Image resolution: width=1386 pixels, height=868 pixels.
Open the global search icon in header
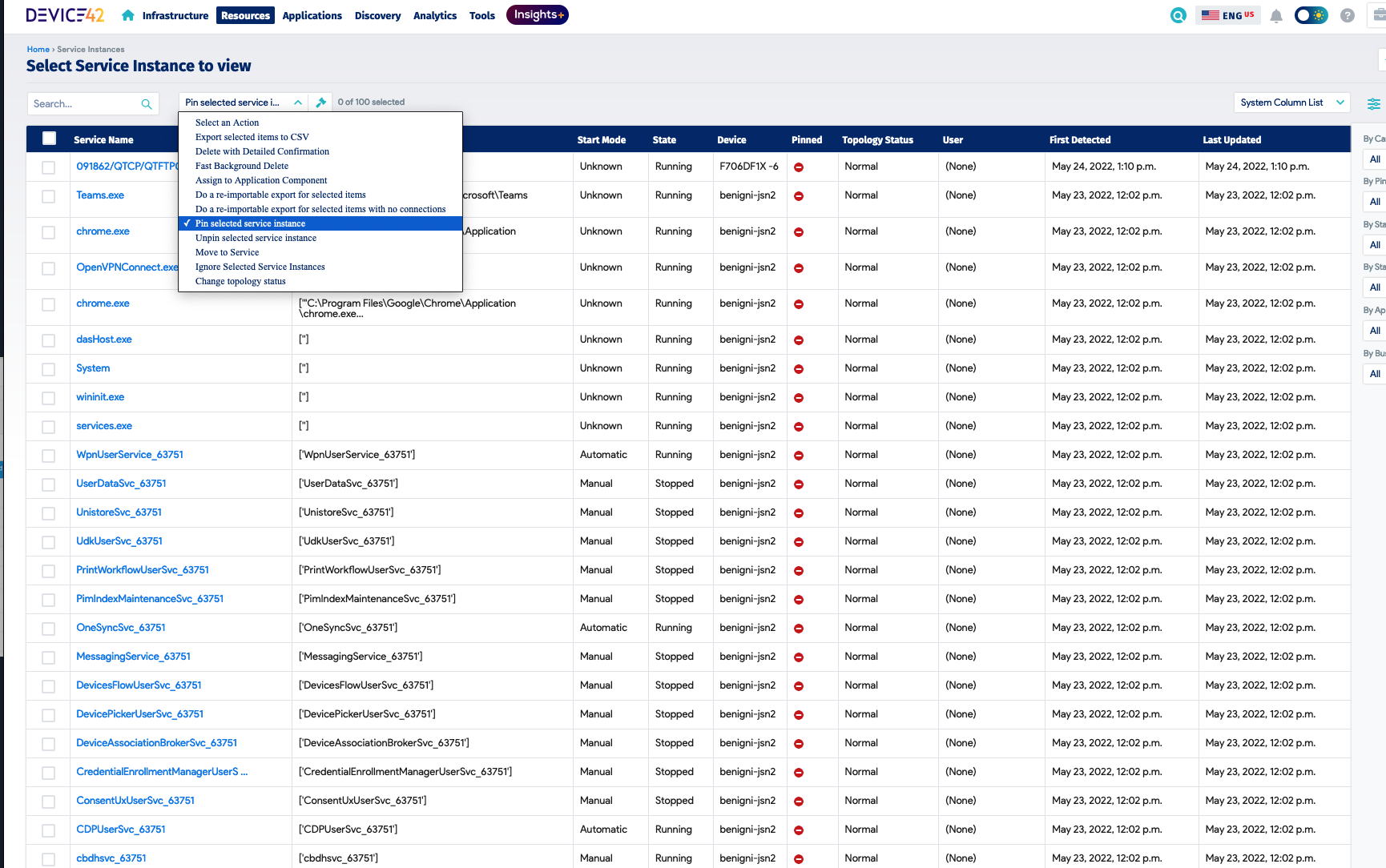[1178, 15]
